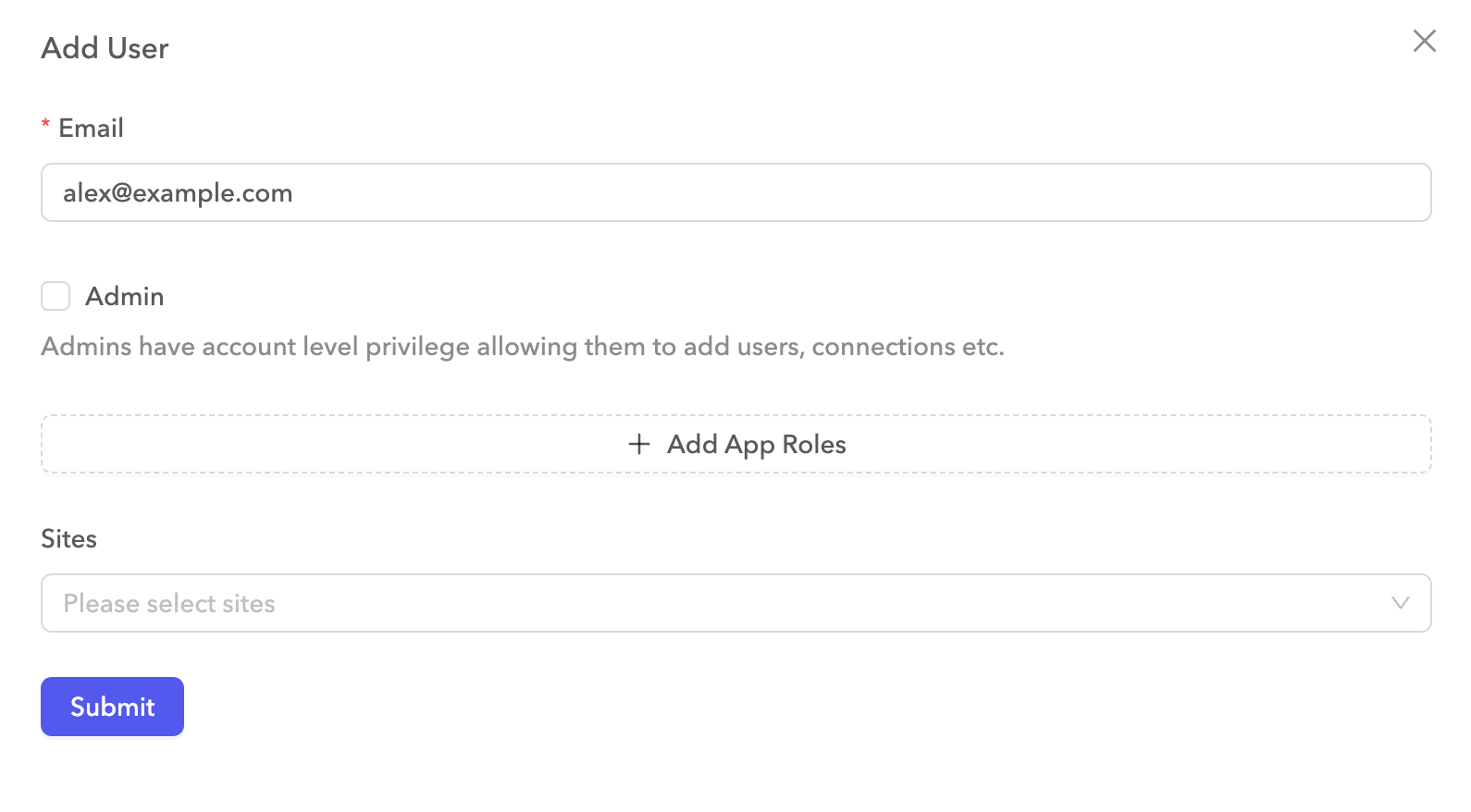The height and width of the screenshot is (812, 1471).
Task: Open the Sites selection dropdown
Action: click(735, 603)
